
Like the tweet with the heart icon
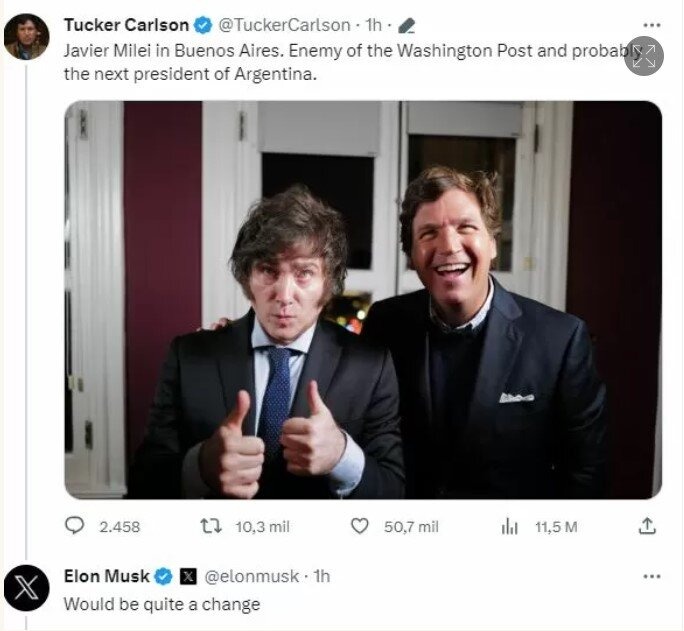tap(360, 526)
